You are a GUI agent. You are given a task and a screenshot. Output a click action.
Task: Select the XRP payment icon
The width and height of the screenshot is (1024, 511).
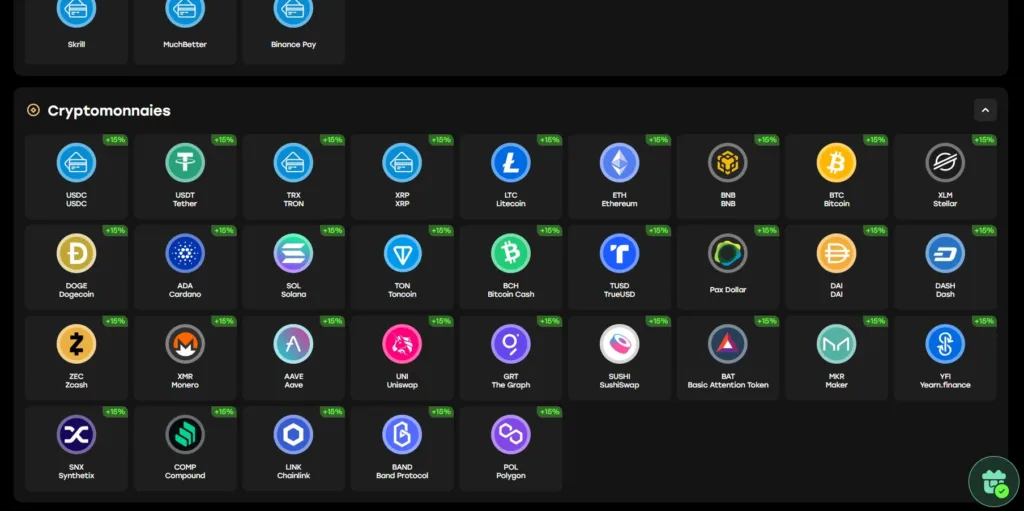[x=402, y=162]
